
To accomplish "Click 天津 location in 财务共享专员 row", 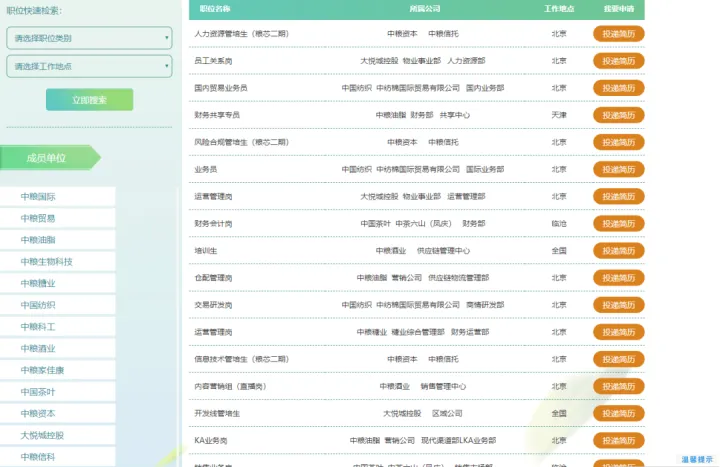I will click(x=559, y=115).
